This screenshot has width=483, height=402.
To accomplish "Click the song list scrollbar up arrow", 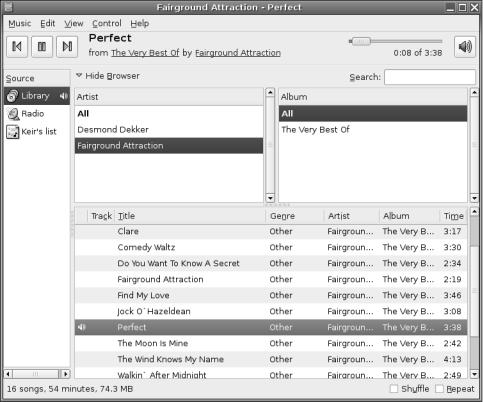I will click(x=474, y=211).
